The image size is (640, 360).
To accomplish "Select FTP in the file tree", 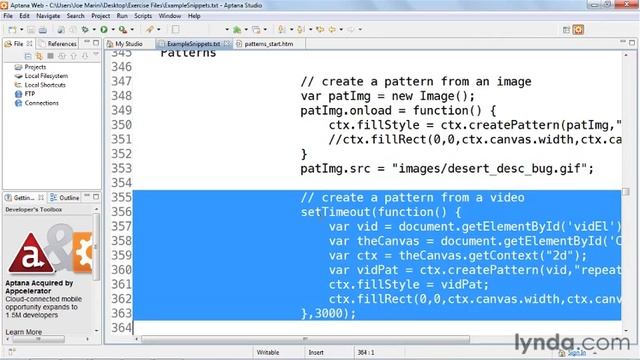I will point(30,94).
